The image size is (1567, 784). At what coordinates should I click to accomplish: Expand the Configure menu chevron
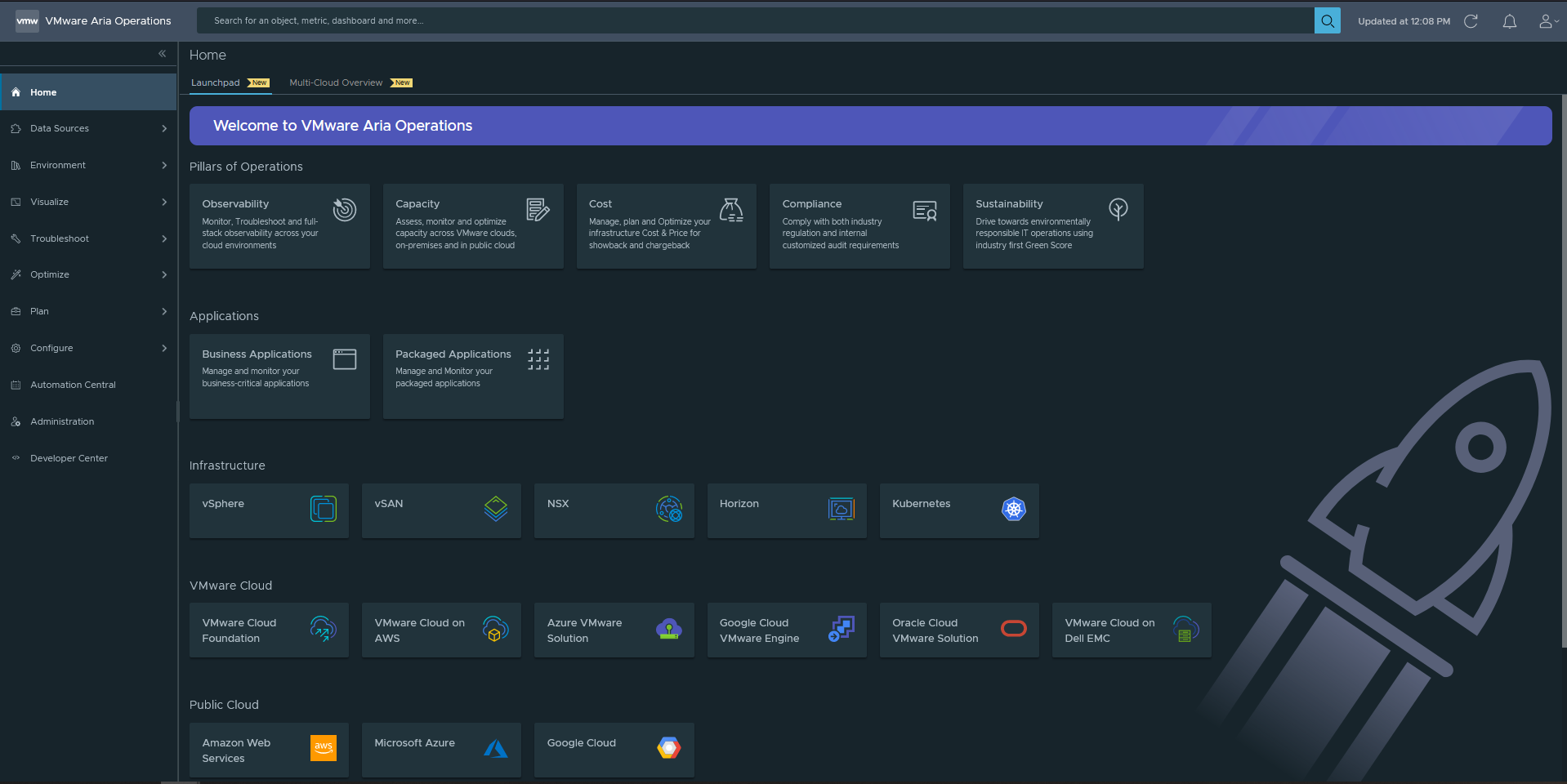(164, 348)
